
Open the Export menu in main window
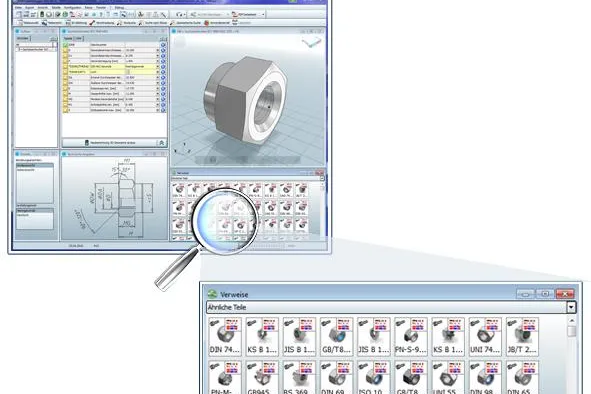pyautogui.click(x=29, y=8)
